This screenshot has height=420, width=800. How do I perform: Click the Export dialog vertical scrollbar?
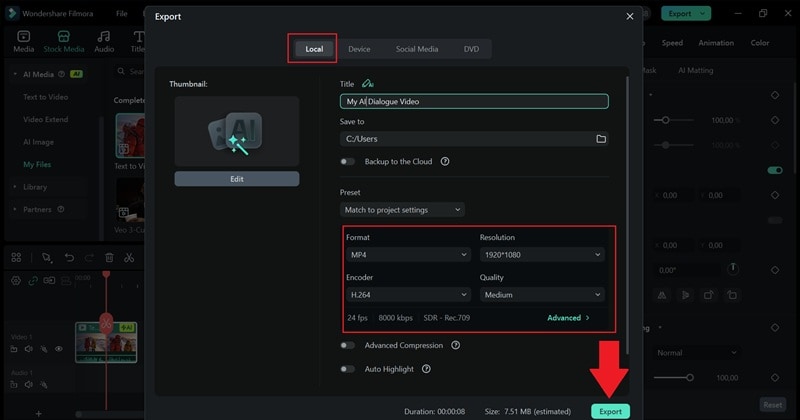coord(627,214)
